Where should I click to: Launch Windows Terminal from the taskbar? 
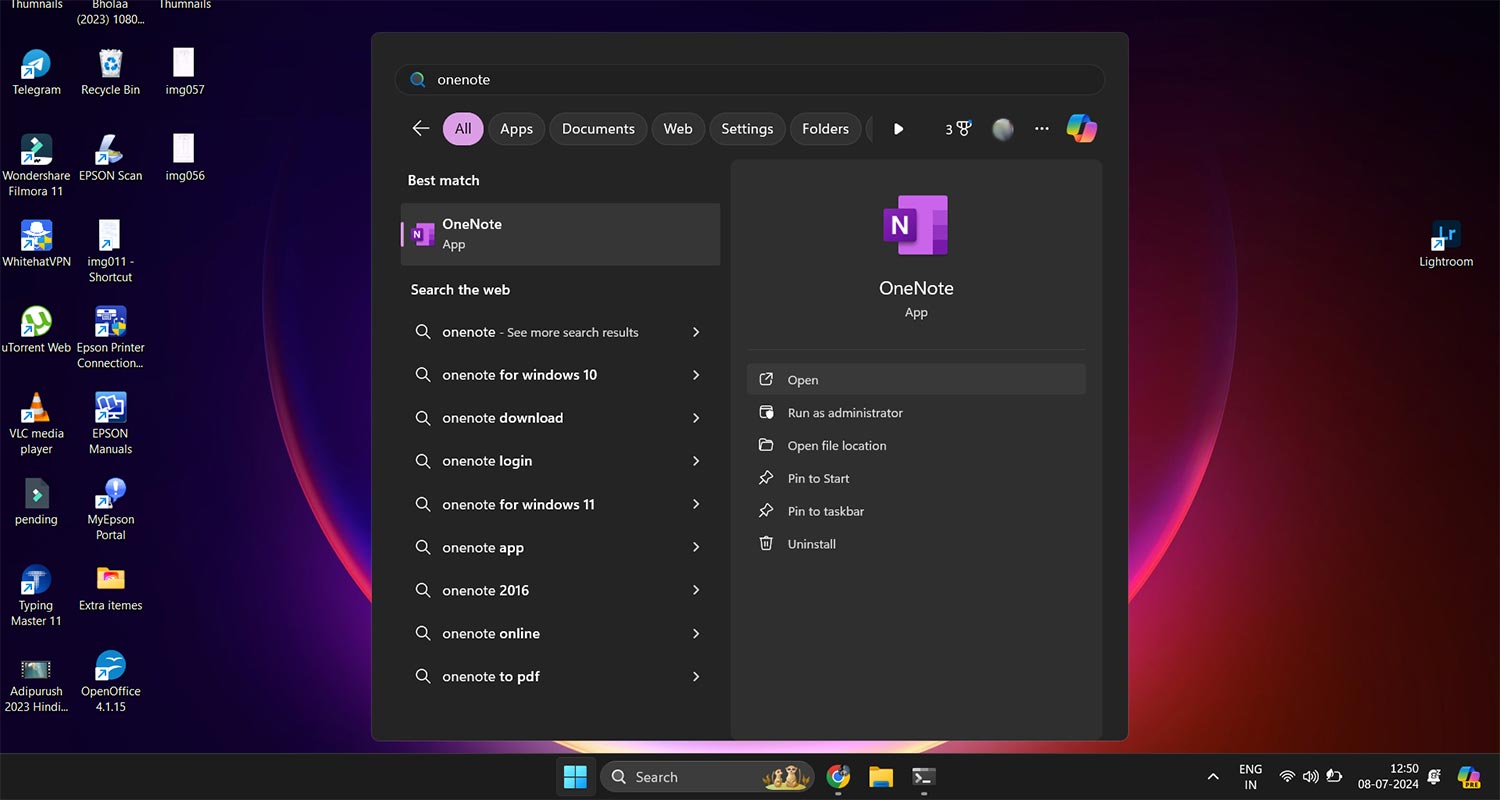coord(922,777)
